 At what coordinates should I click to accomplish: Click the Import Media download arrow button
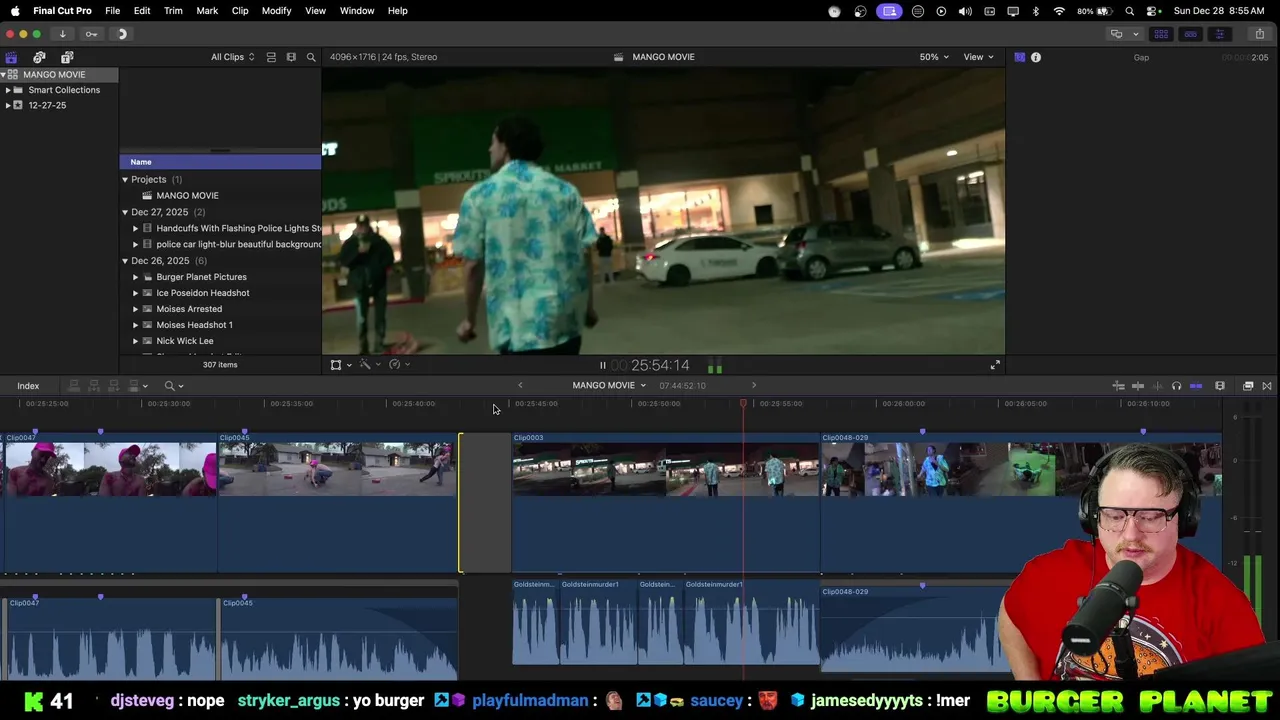tap(62, 34)
